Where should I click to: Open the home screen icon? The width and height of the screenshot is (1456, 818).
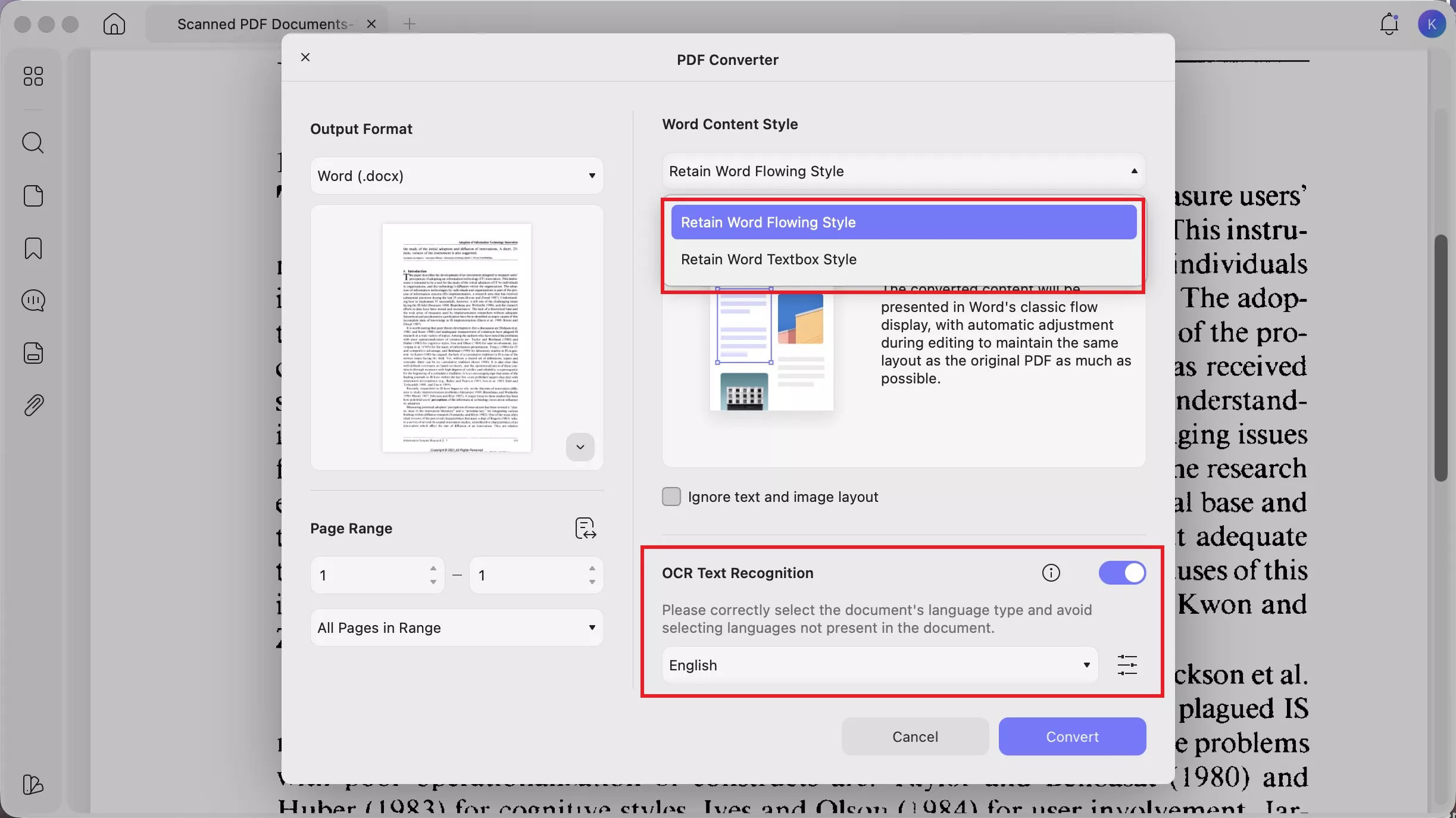114,24
